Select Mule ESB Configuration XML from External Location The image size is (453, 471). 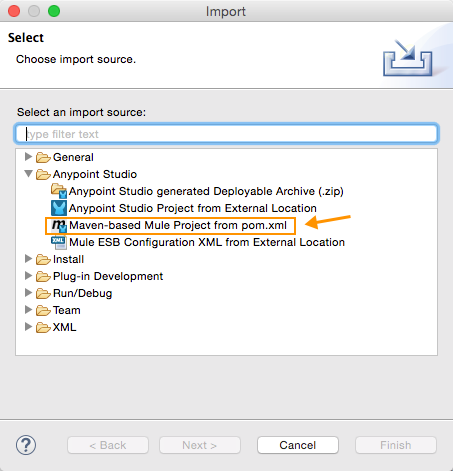[x=207, y=242]
